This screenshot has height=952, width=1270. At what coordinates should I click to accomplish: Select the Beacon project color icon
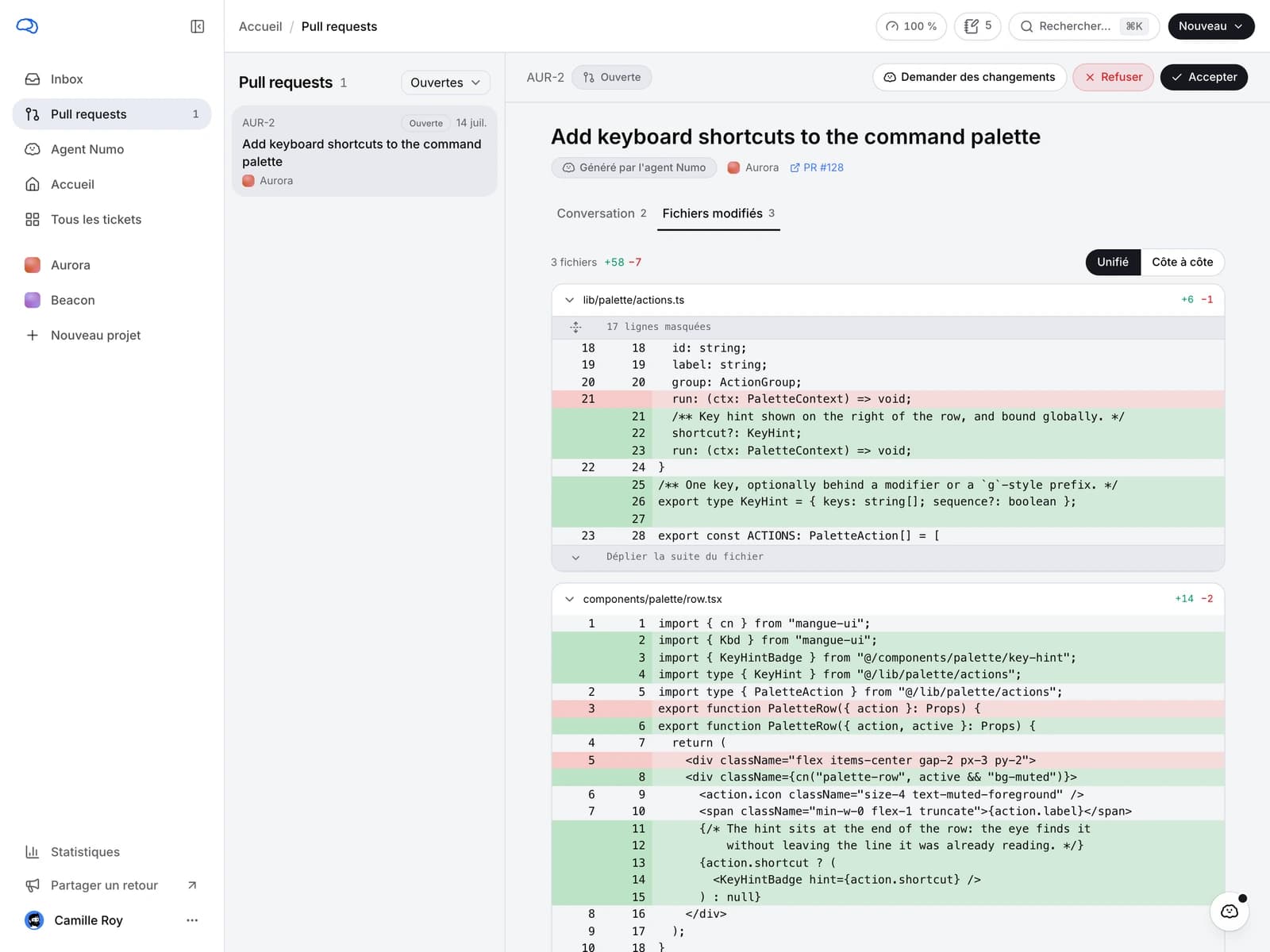click(x=33, y=300)
